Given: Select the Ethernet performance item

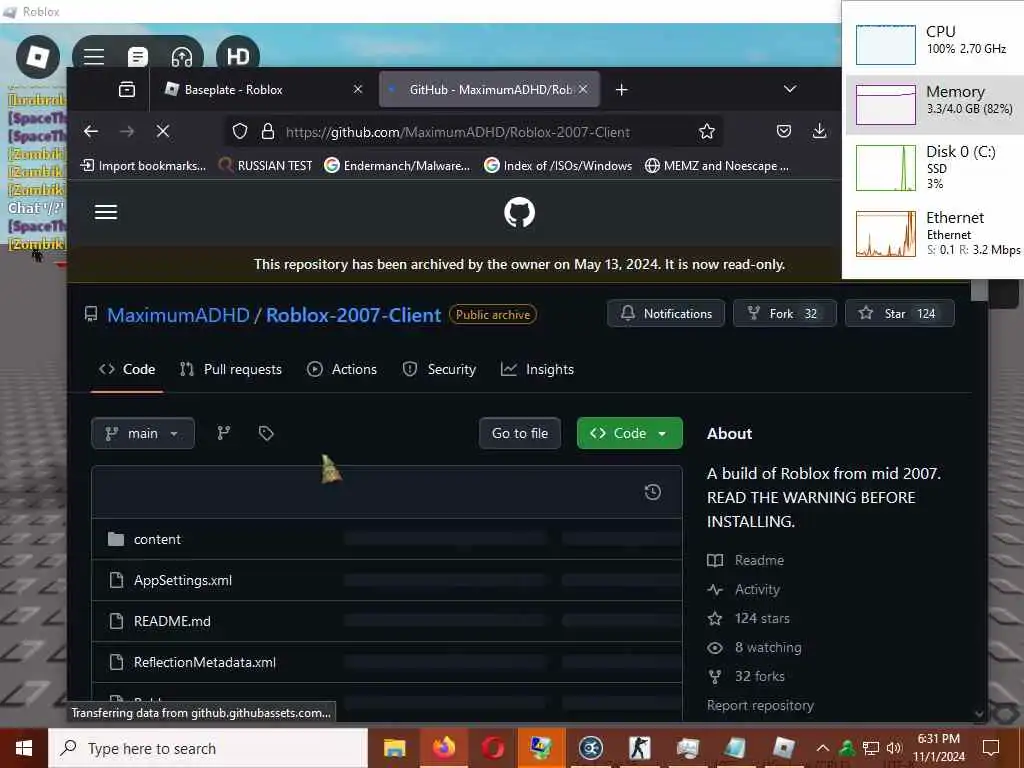Looking at the screenshot, I should coord(935,234).
